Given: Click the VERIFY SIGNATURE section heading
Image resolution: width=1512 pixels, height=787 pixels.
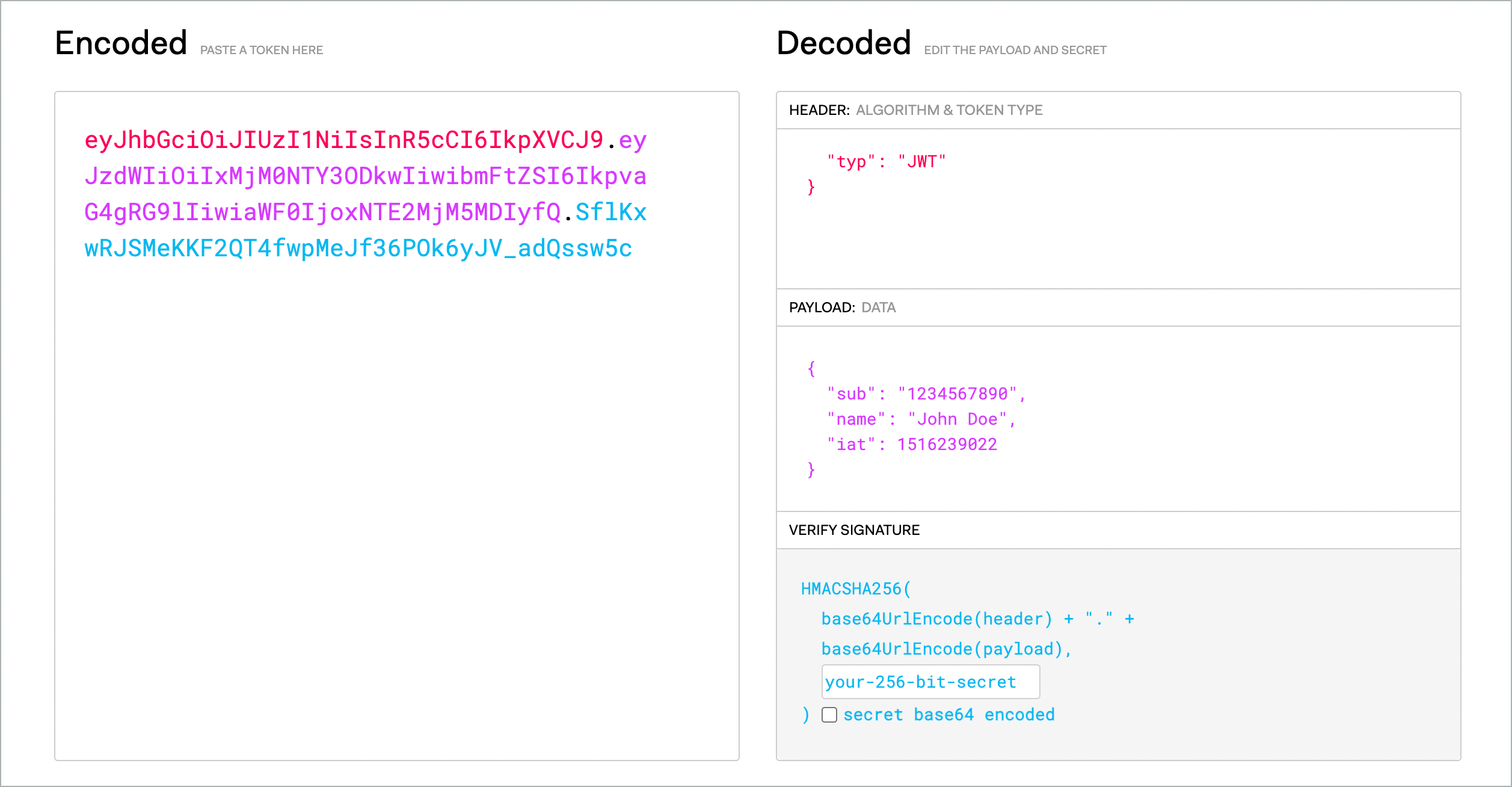Looking at the screenshot, I should click(854, 530).
